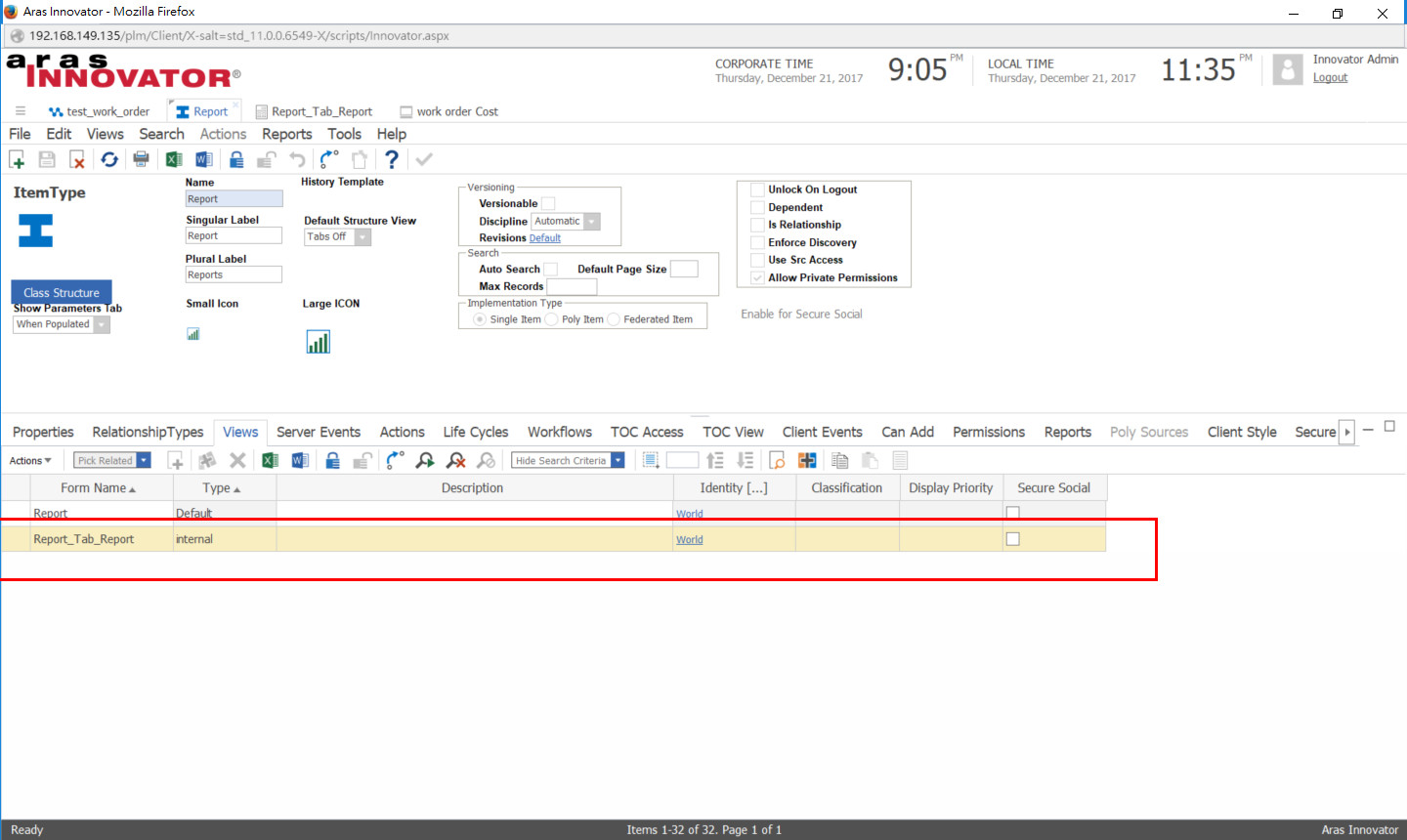1407x840 pixels.
Task: Click the hamburger menu icon beside tabs
Action: pyautogui.click(x=21, y=111)
